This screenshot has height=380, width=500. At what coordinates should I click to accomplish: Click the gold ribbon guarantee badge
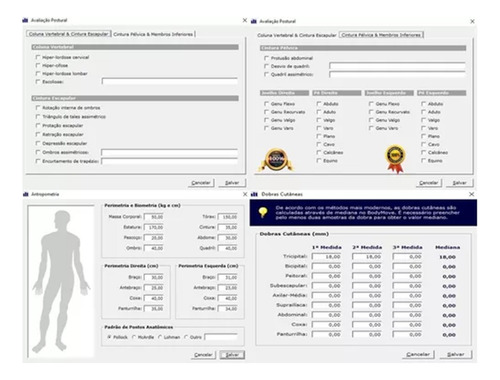point(395,159)
